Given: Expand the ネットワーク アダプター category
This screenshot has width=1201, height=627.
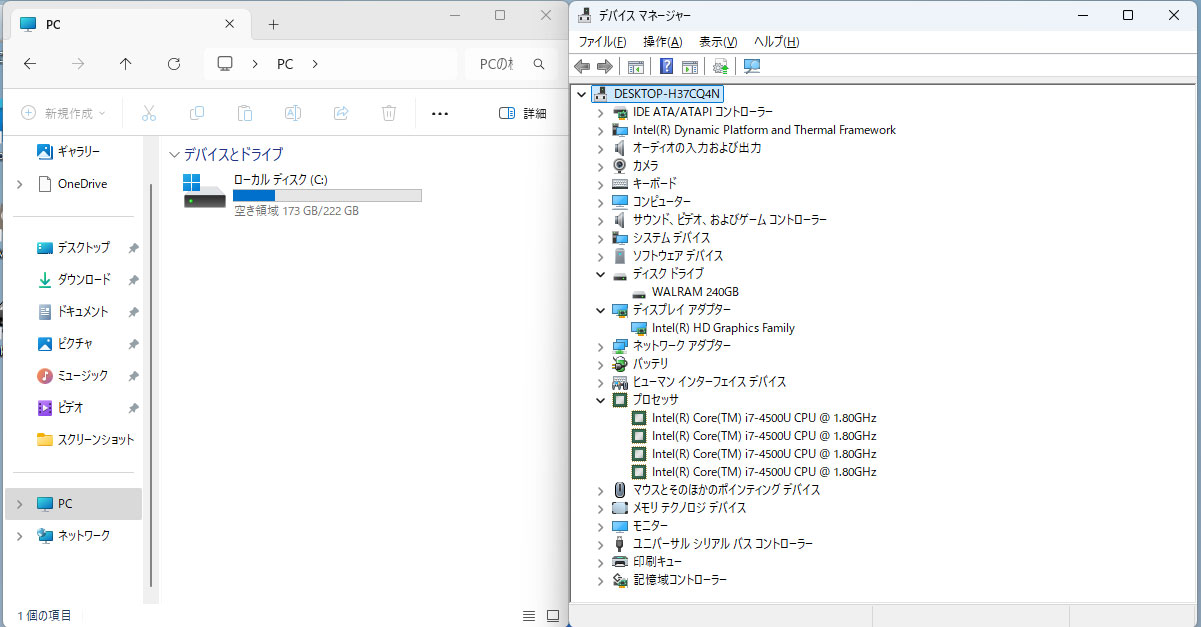Looking at the screenshot, I should [600, 346].
